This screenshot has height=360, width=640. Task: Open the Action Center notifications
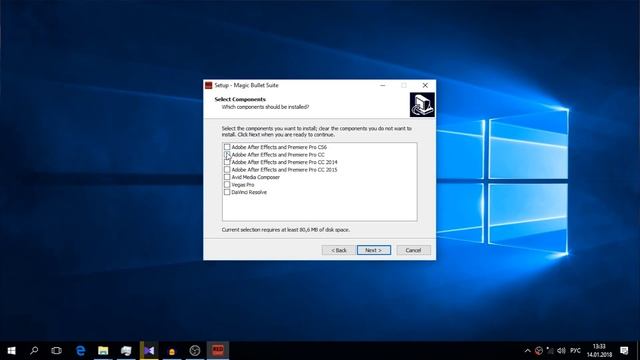[x=624, y=351]
